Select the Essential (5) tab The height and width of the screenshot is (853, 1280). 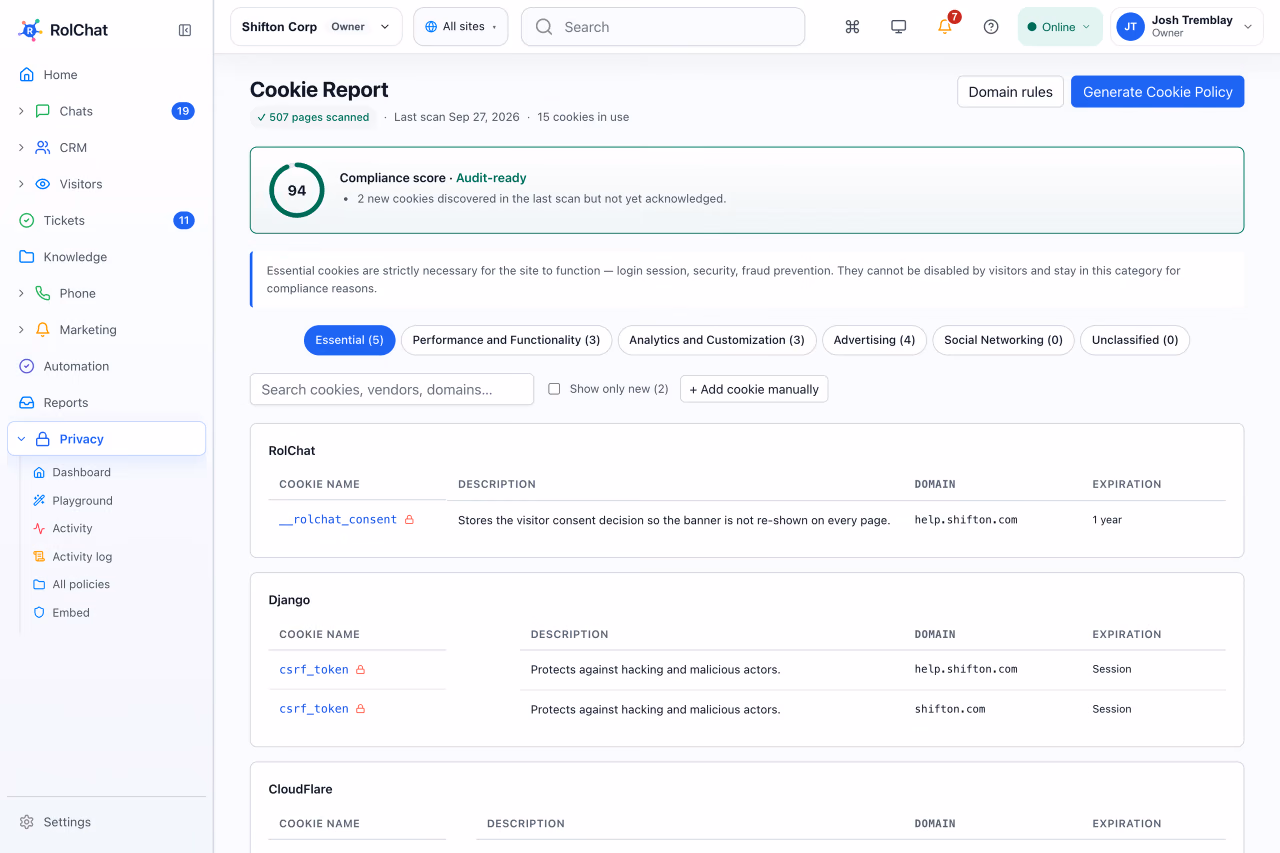coord(350,340)
